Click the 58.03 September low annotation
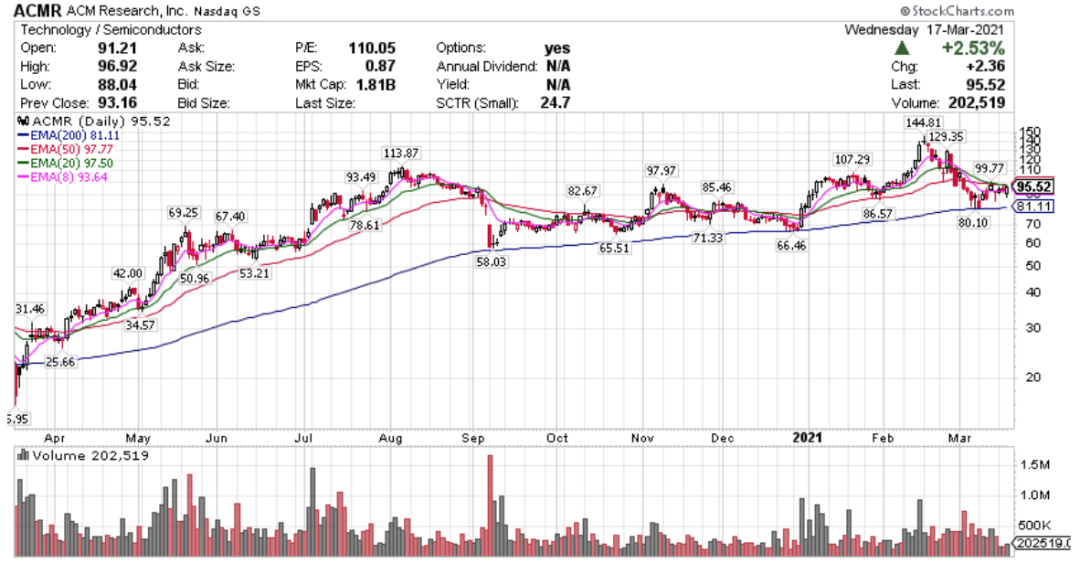The height and width of the screenshot is (574, 1080). point(491,262)
